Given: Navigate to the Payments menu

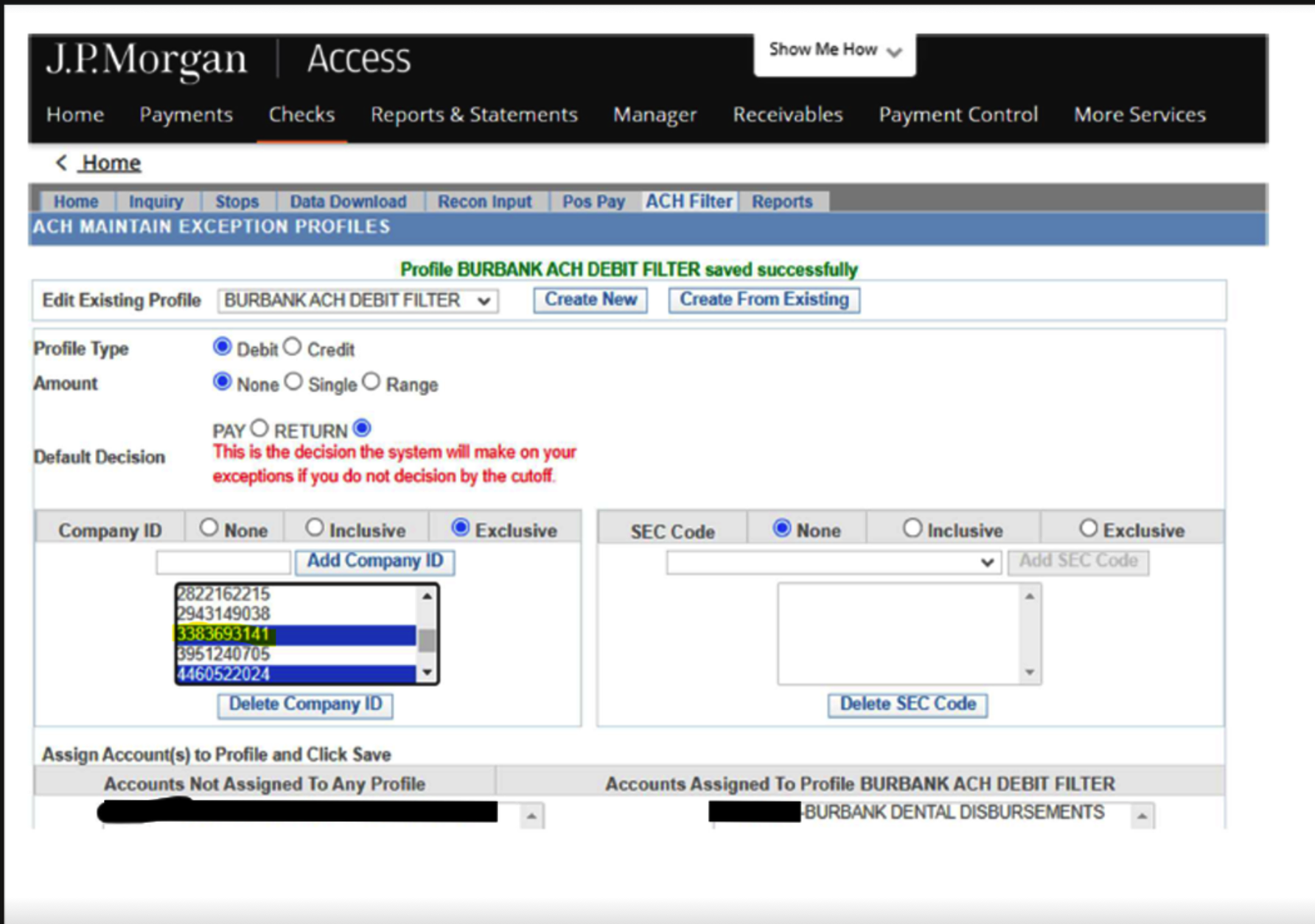Looking at the screenshot, I should pyautogui.click(x=186, y=114).
